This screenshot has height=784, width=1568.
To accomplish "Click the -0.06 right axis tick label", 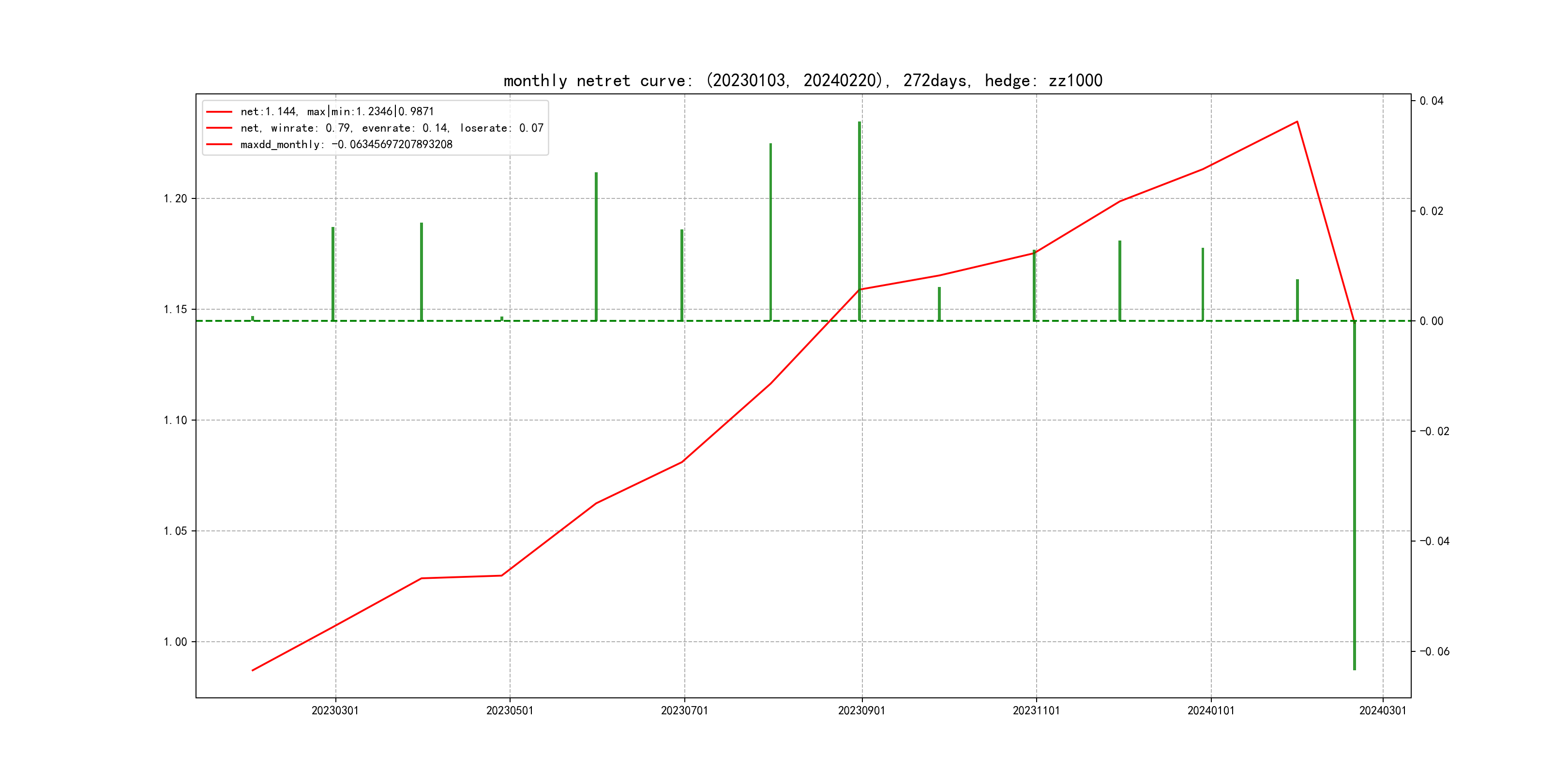I will (1434, 651).
